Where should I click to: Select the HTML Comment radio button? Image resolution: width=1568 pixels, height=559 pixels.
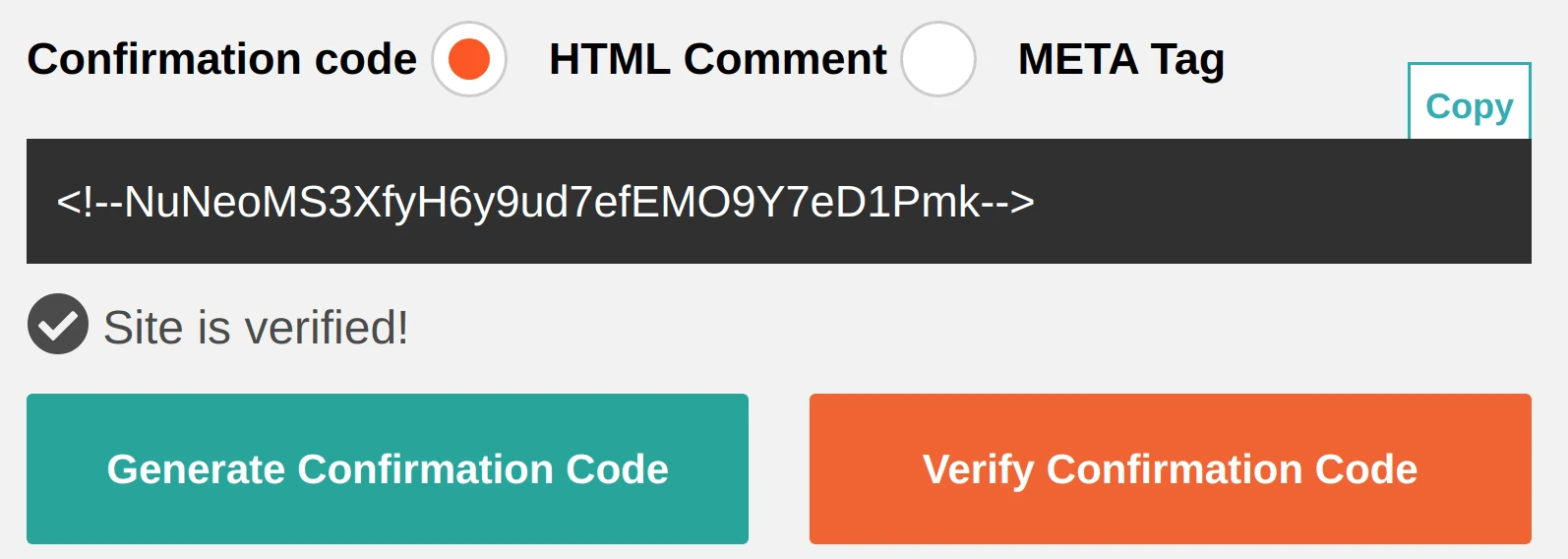point(469,59)
